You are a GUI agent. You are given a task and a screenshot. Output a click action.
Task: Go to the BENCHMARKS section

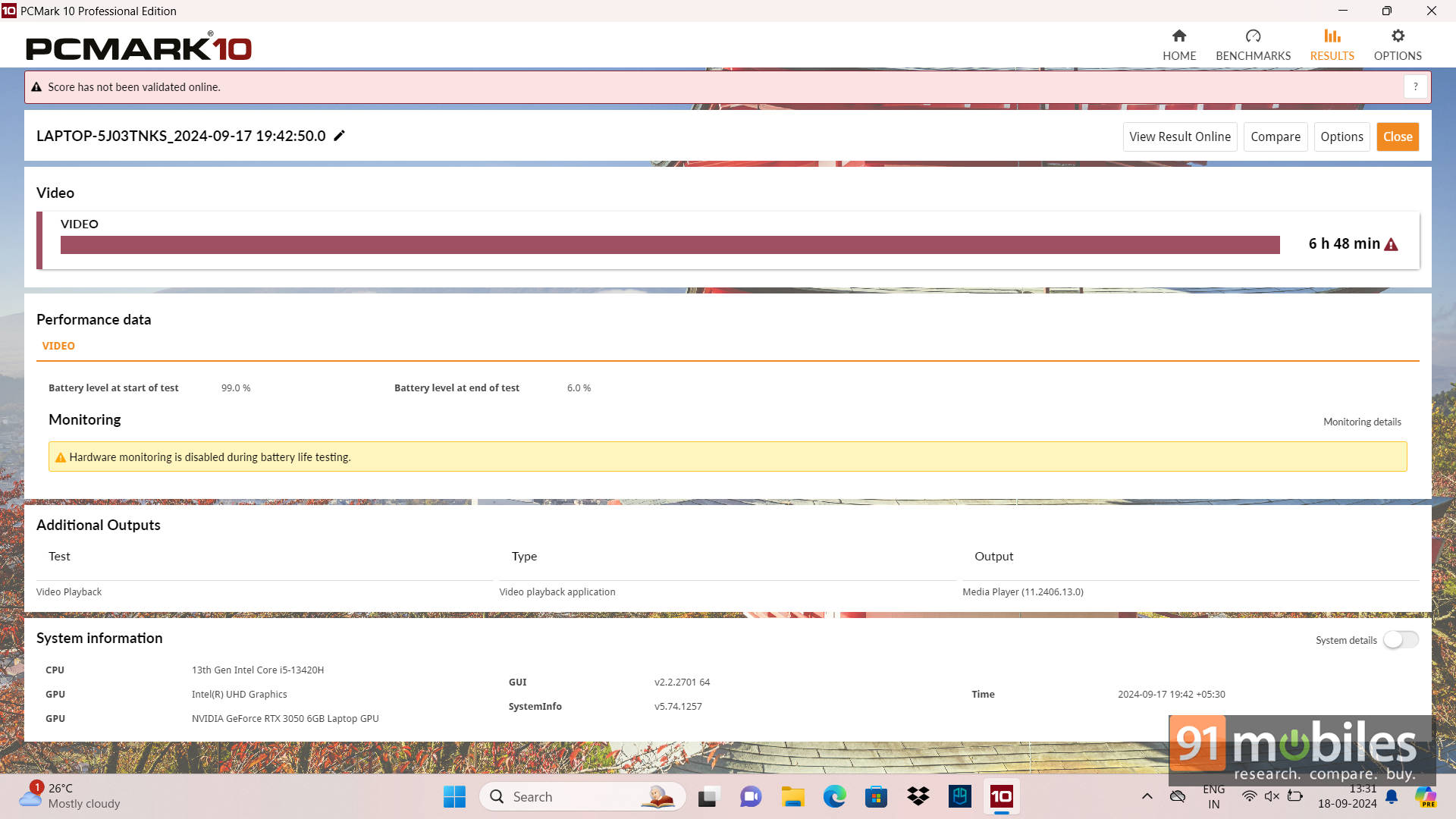pyautogui.click(x=1253, y=45)
